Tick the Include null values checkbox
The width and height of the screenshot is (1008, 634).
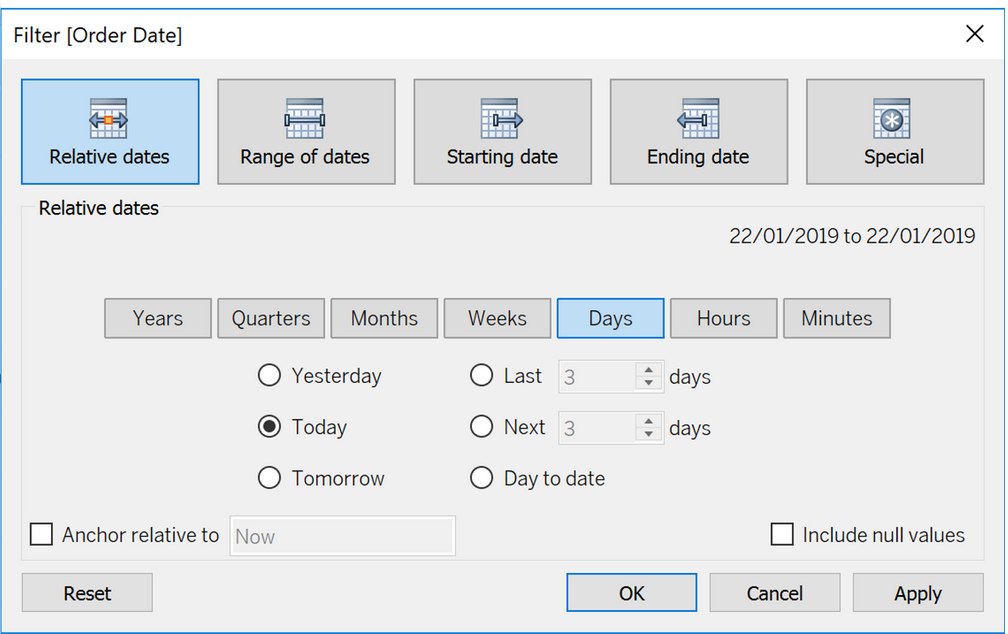[782, 535]
